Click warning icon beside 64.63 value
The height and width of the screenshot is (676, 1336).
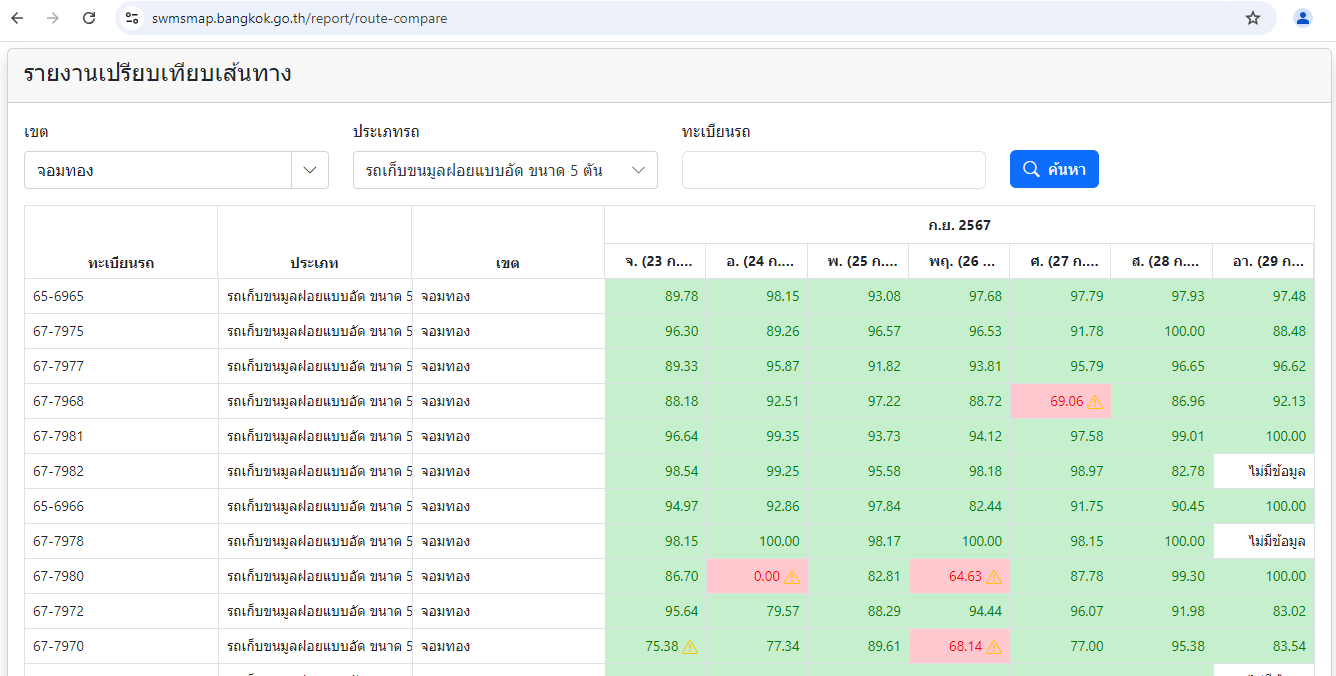coord(994,577)
